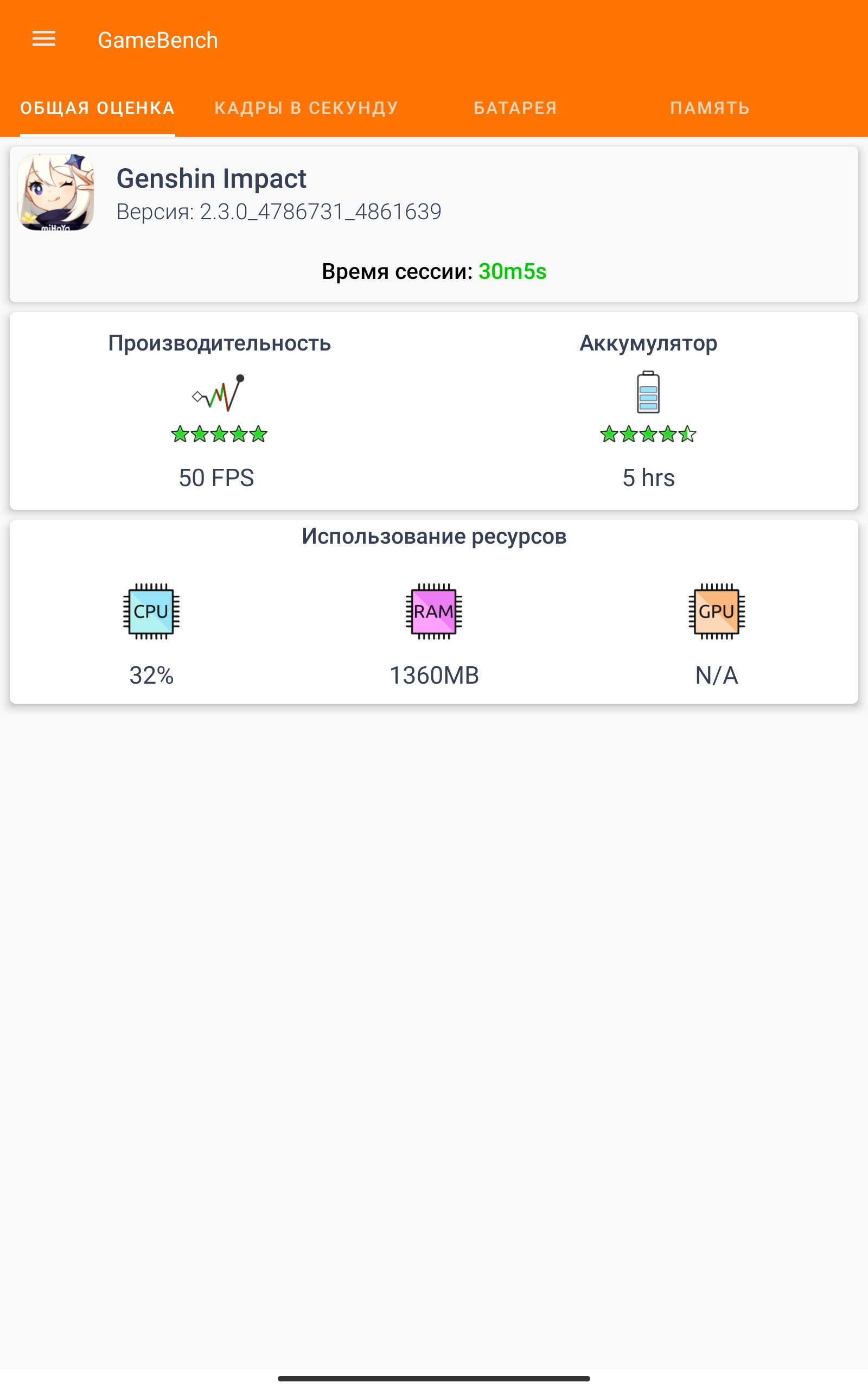Viewport: 868px width, 1389px height.
Task: Click the green performance star rating
Action: pos(219,435)
